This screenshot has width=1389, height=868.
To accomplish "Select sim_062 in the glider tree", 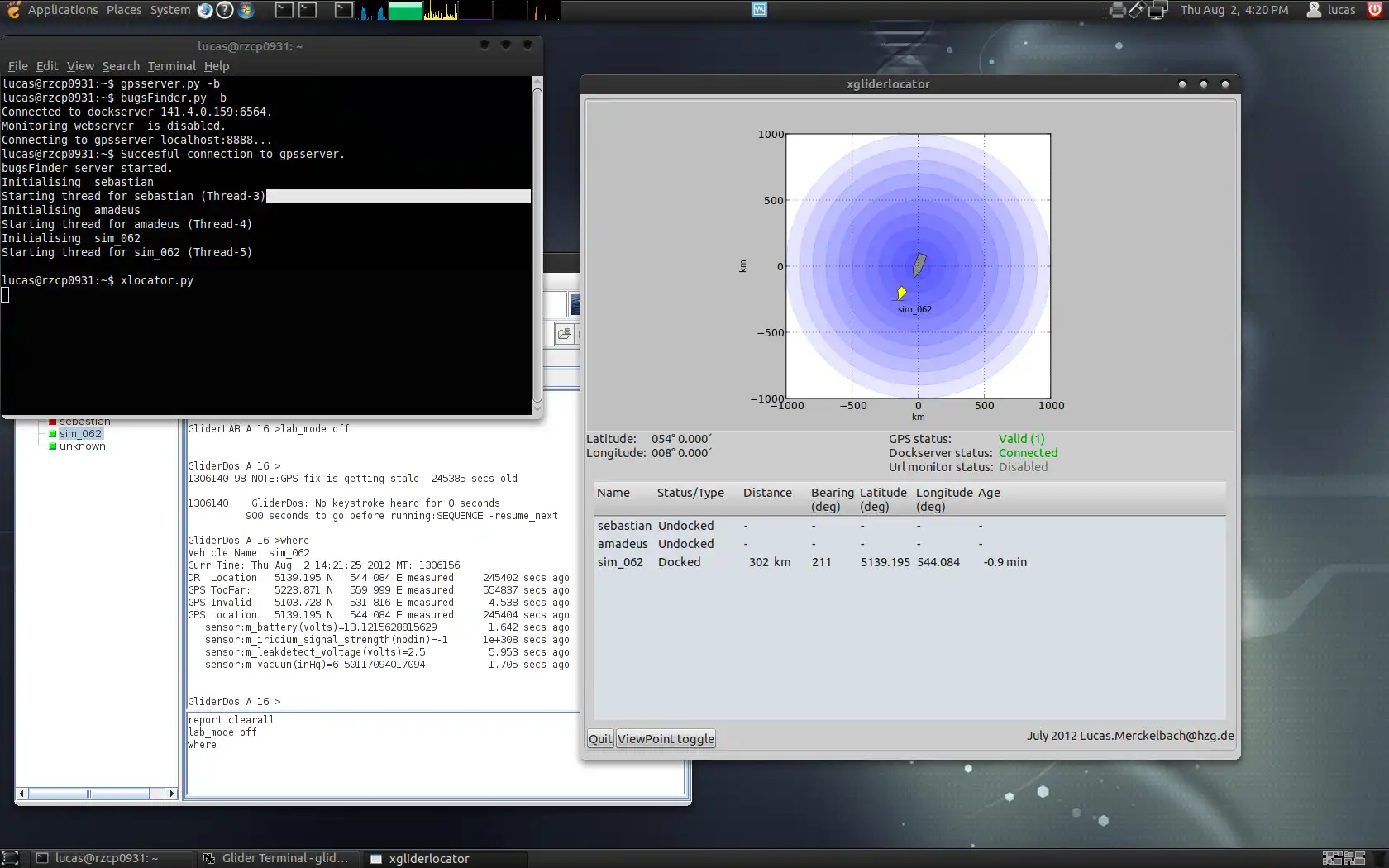I will point(80,434).
